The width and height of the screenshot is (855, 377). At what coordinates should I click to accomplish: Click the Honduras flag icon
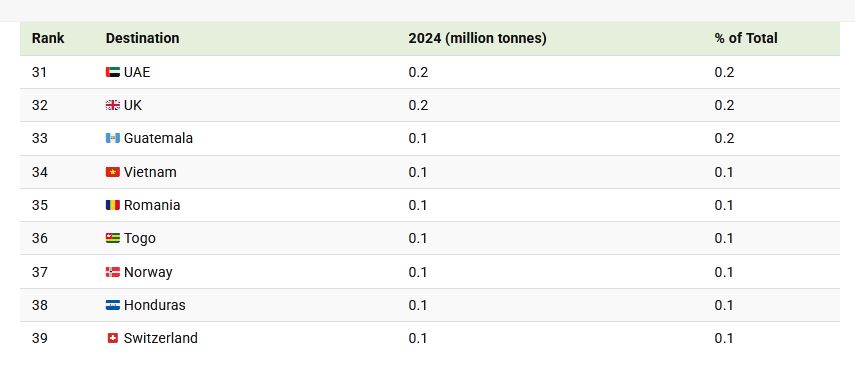112,305
